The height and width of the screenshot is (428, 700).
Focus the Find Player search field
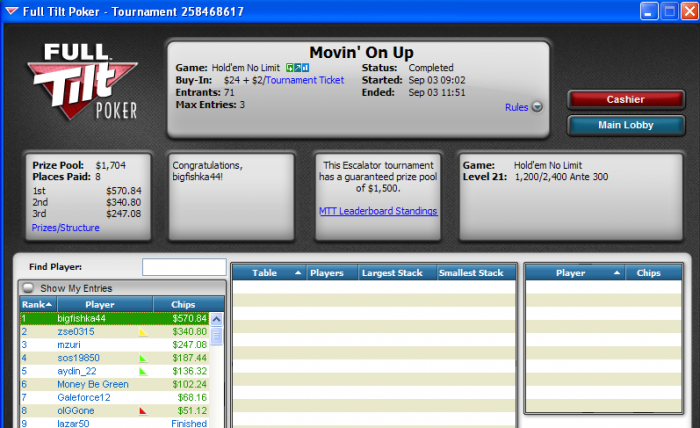pyautogui.click(x=184, y=267)
